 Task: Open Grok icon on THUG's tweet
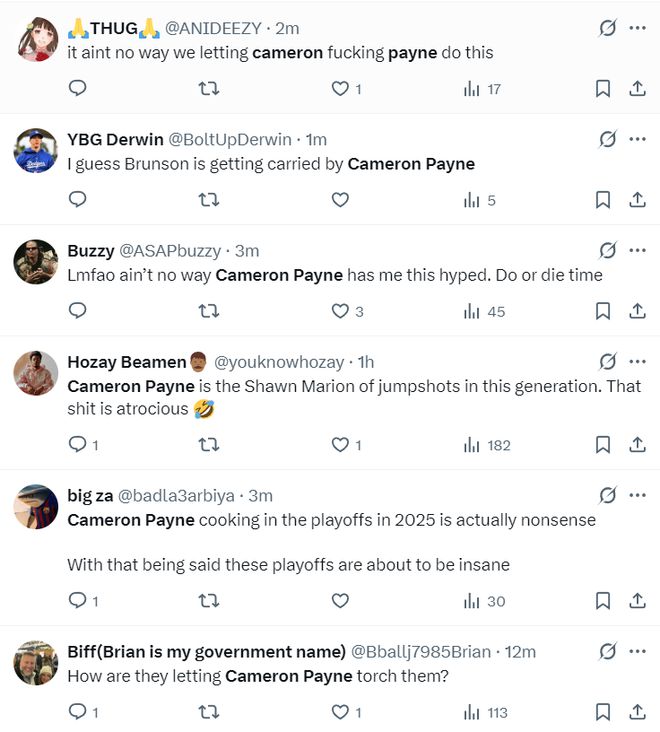607,28
